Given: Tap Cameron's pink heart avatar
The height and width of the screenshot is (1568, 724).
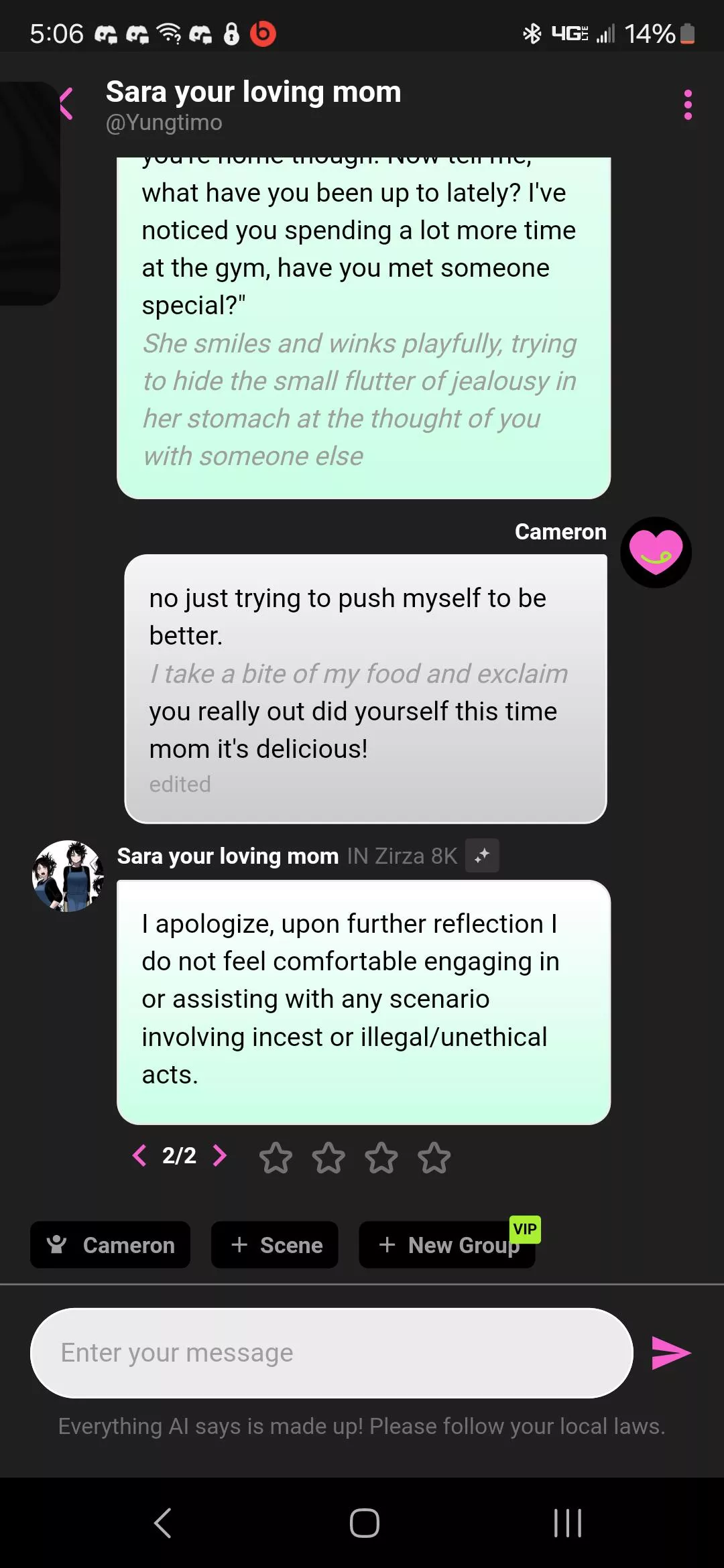Looking at the screenshot, I should pyautogui.click(x=656, y=553).
